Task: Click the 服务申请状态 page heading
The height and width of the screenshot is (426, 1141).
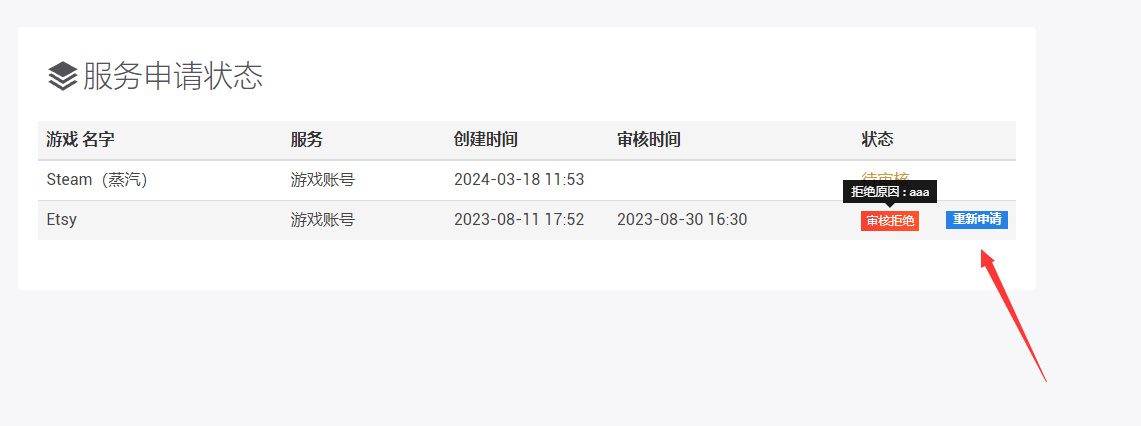Action: pos(173,76)
